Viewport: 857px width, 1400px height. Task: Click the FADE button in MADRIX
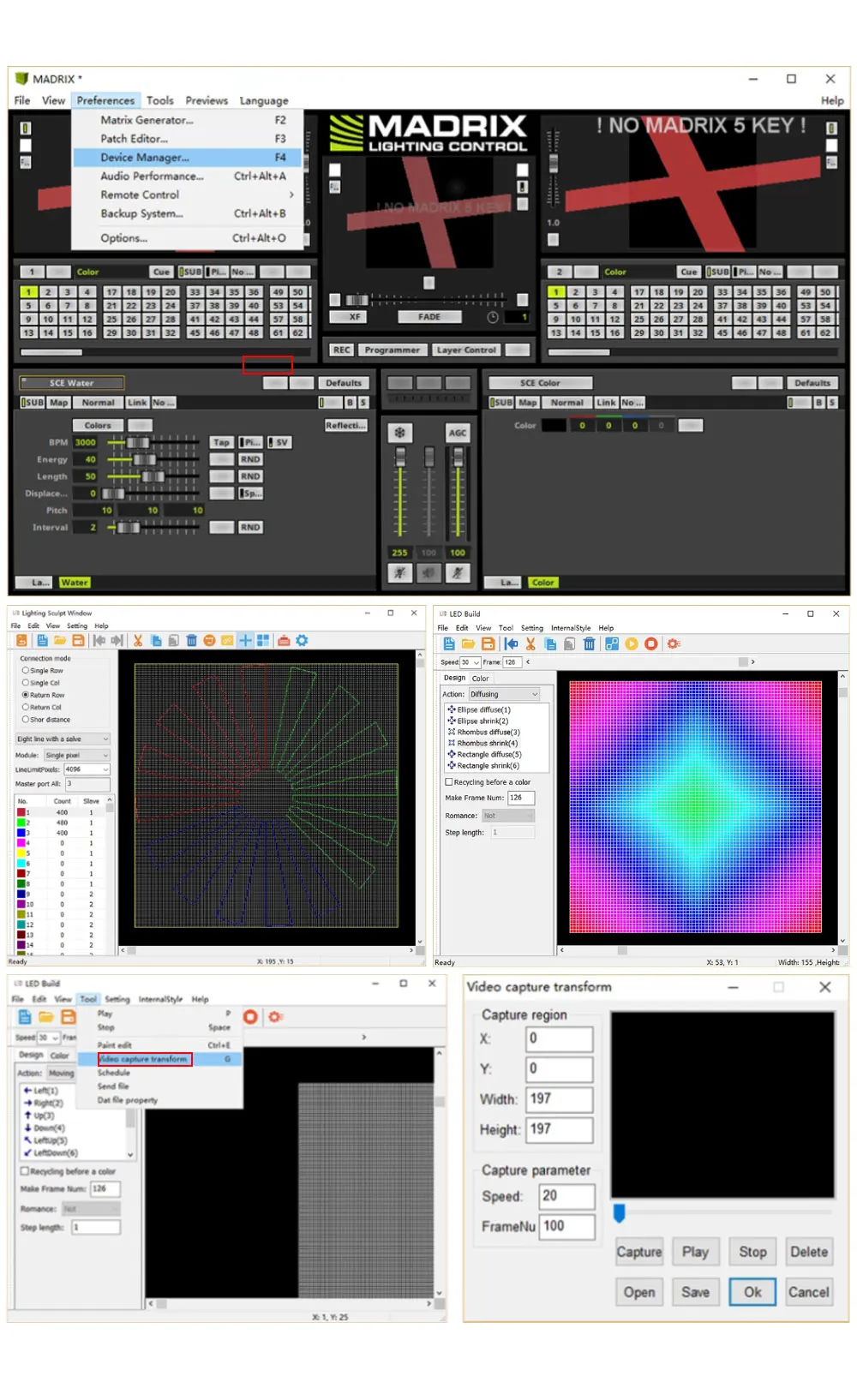429,317
